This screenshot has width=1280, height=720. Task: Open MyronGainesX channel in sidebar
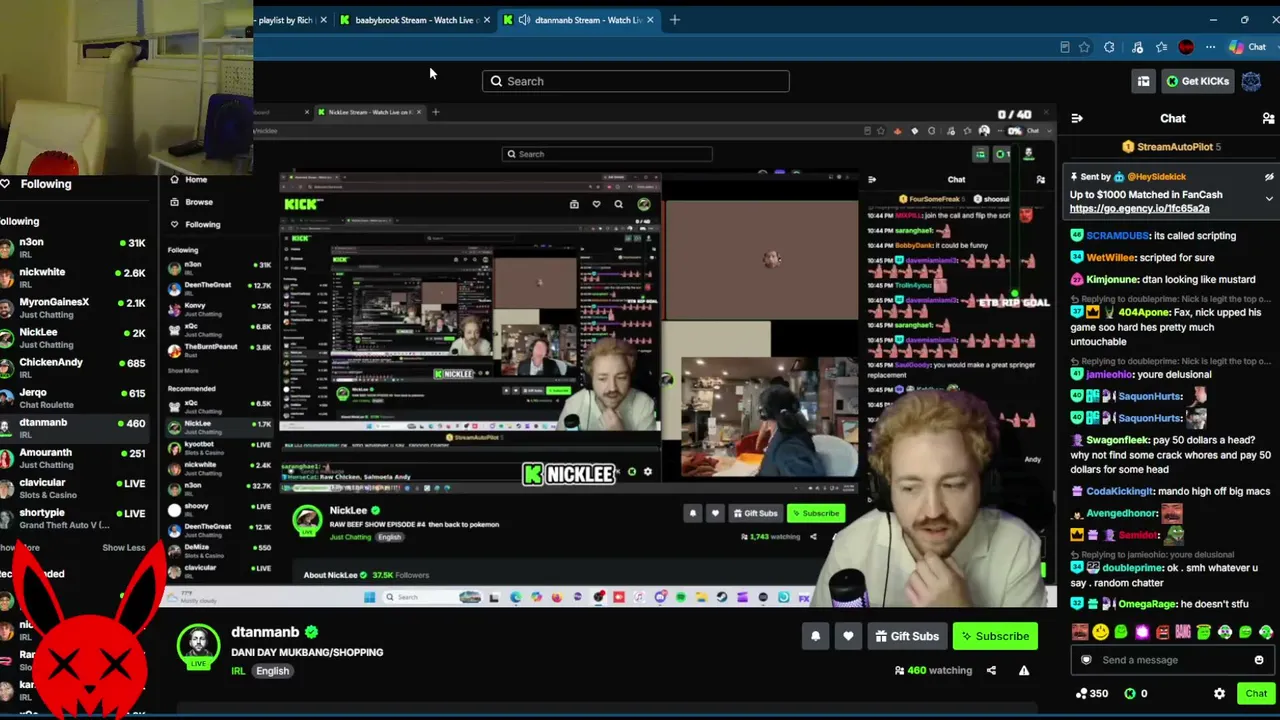tap(75, 308)
